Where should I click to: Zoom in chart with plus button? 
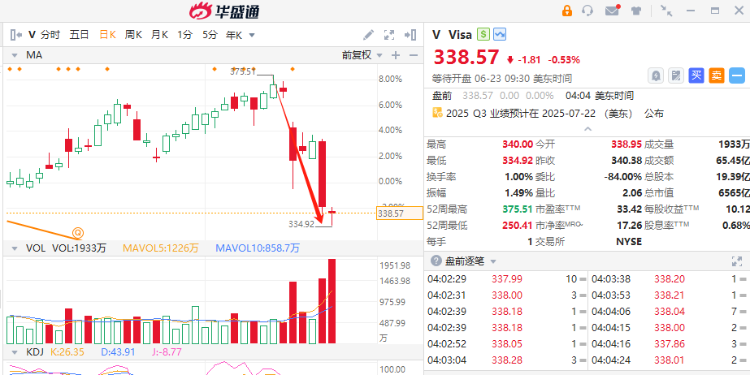coord(396,55)
